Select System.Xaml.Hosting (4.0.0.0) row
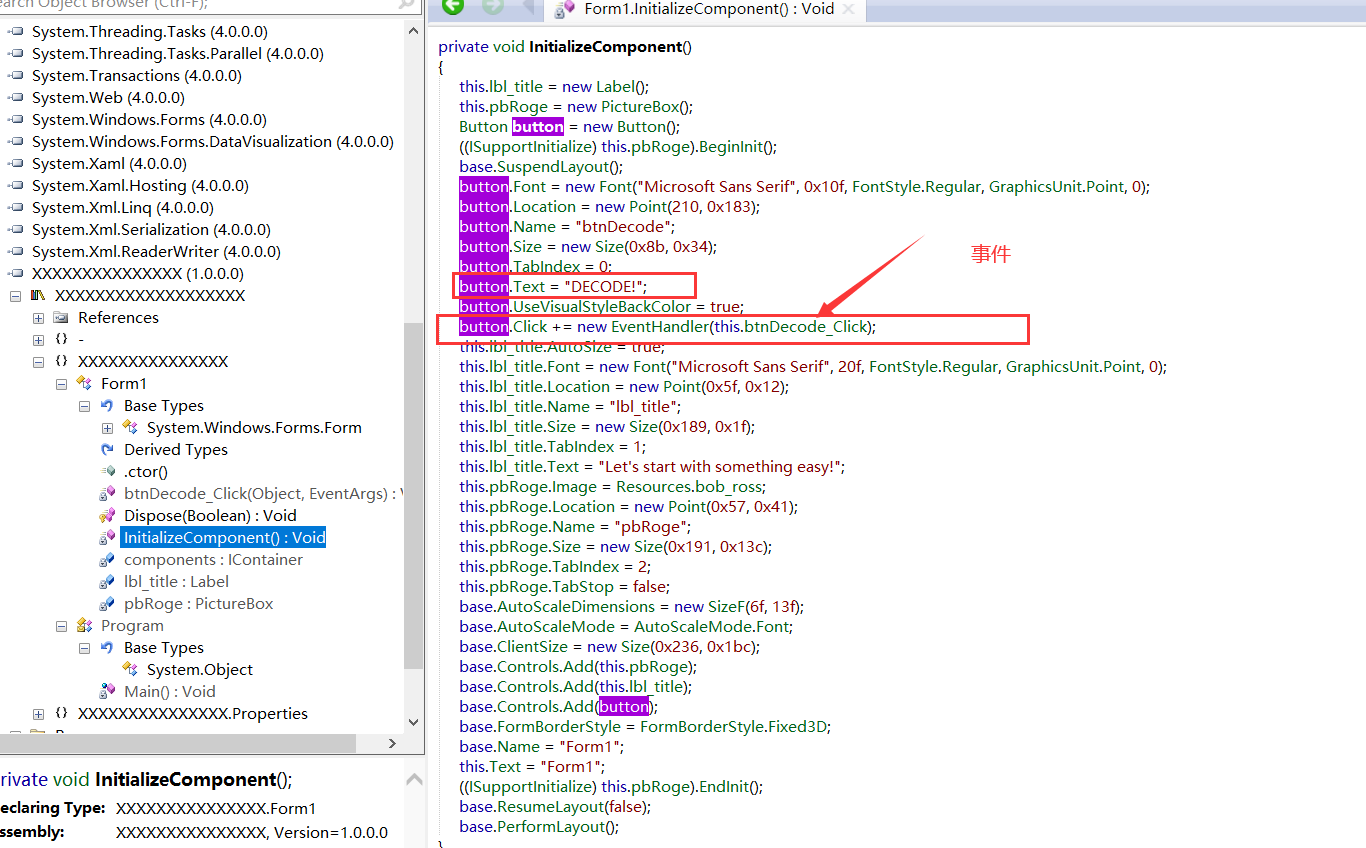 coord(140,185)
